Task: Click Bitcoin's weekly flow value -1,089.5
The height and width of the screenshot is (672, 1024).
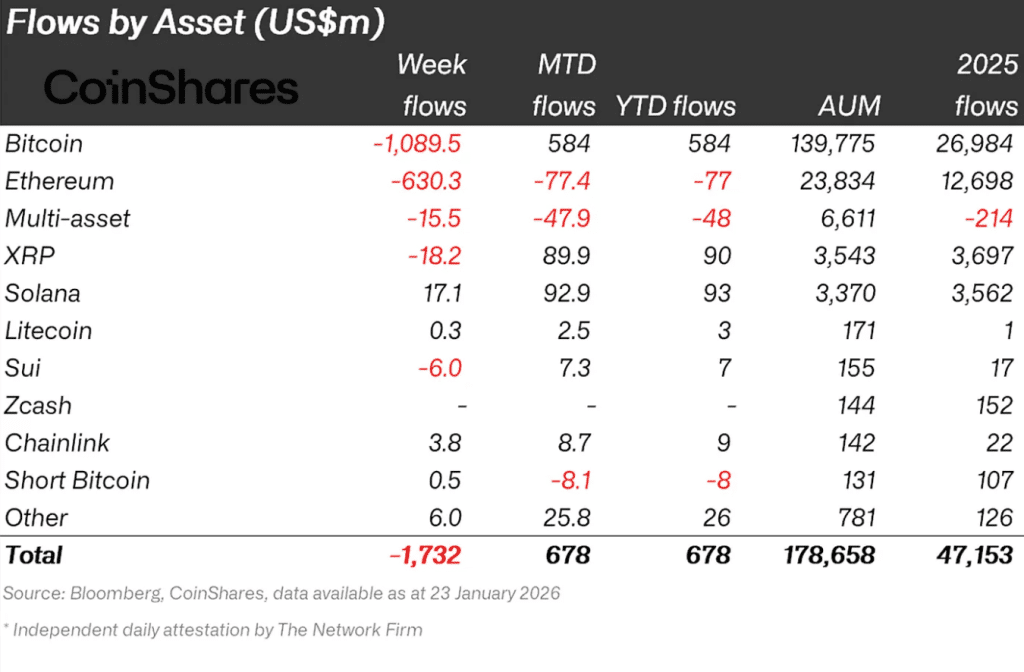Action: pos(416,143)
